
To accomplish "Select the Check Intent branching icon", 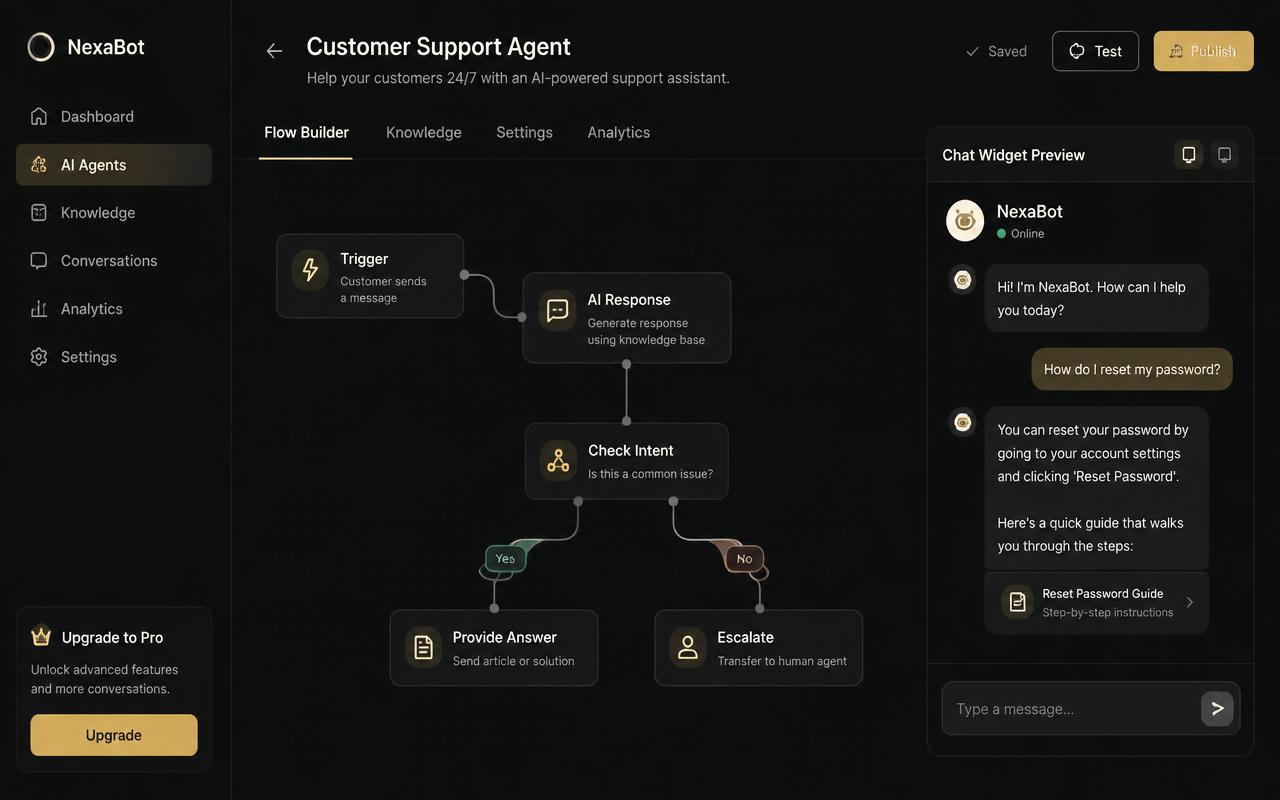I will [x=558, y=461].
